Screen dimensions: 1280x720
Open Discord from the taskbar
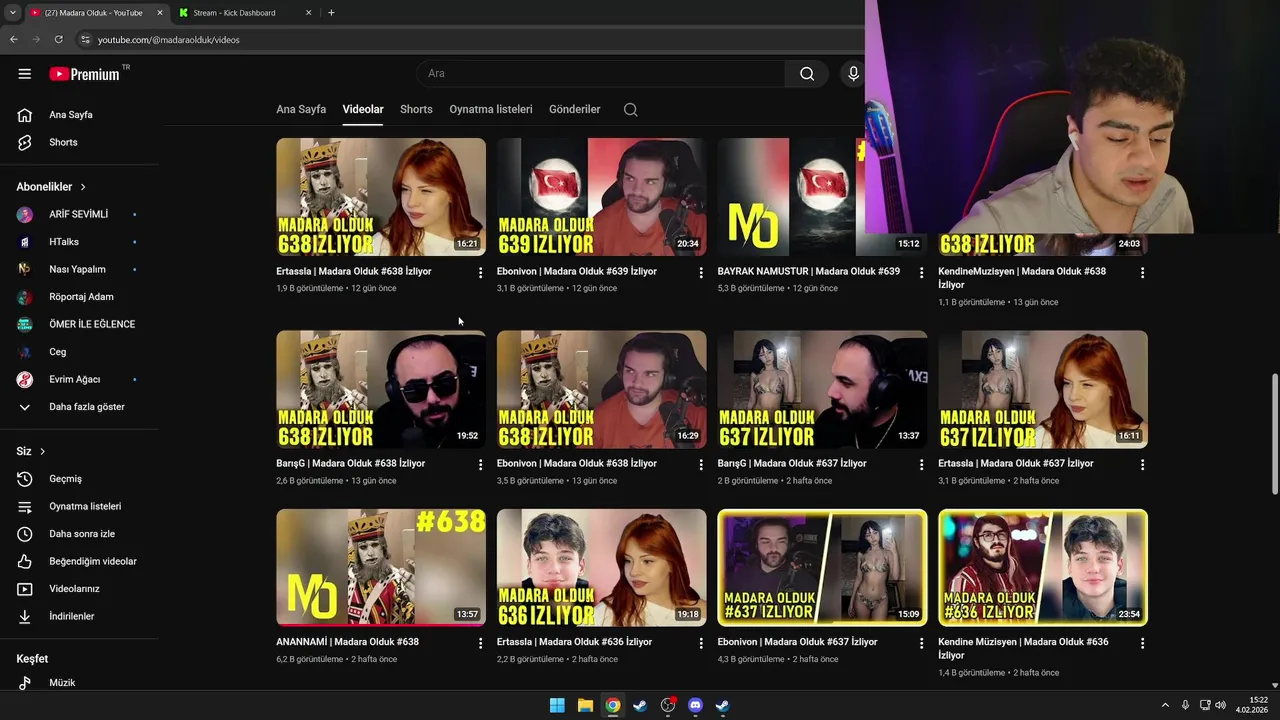(695, 705)
